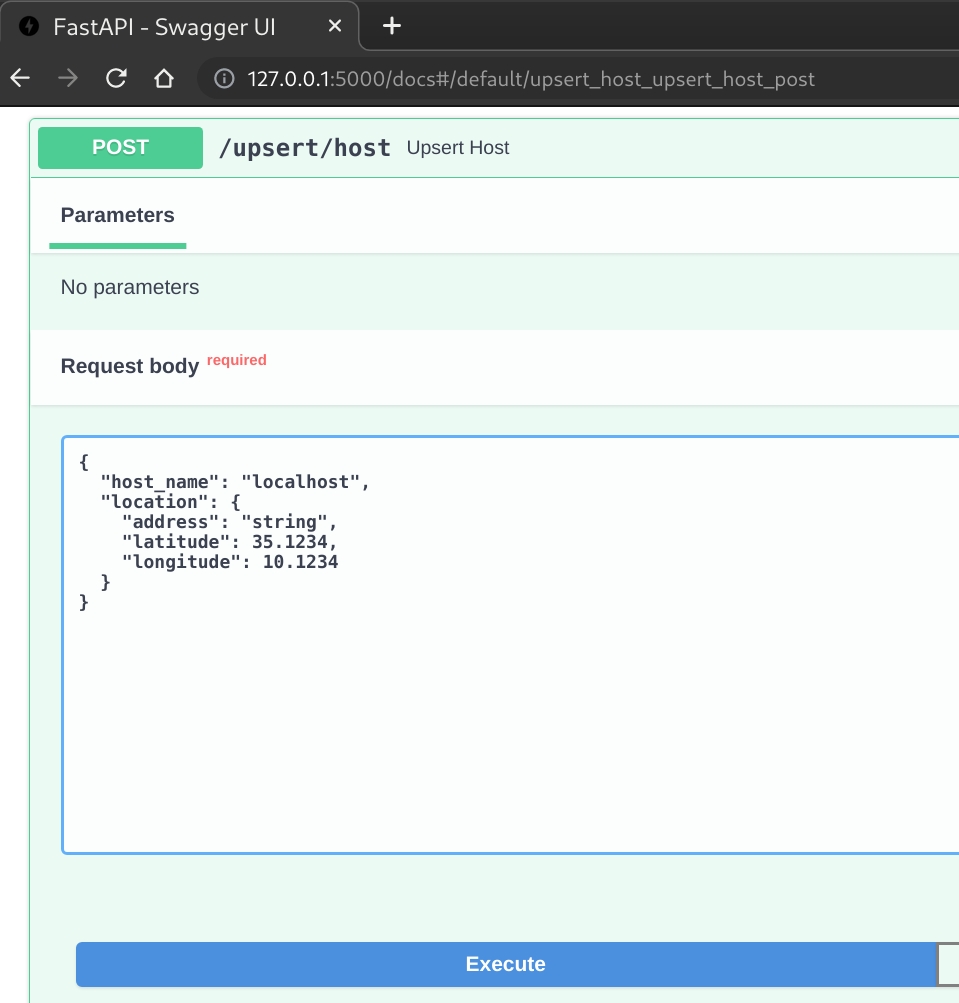Image resolution: width=959 pixels, height=1003 pixels.
Task: Open a new browser tab
Action: [x=392, y=26]
